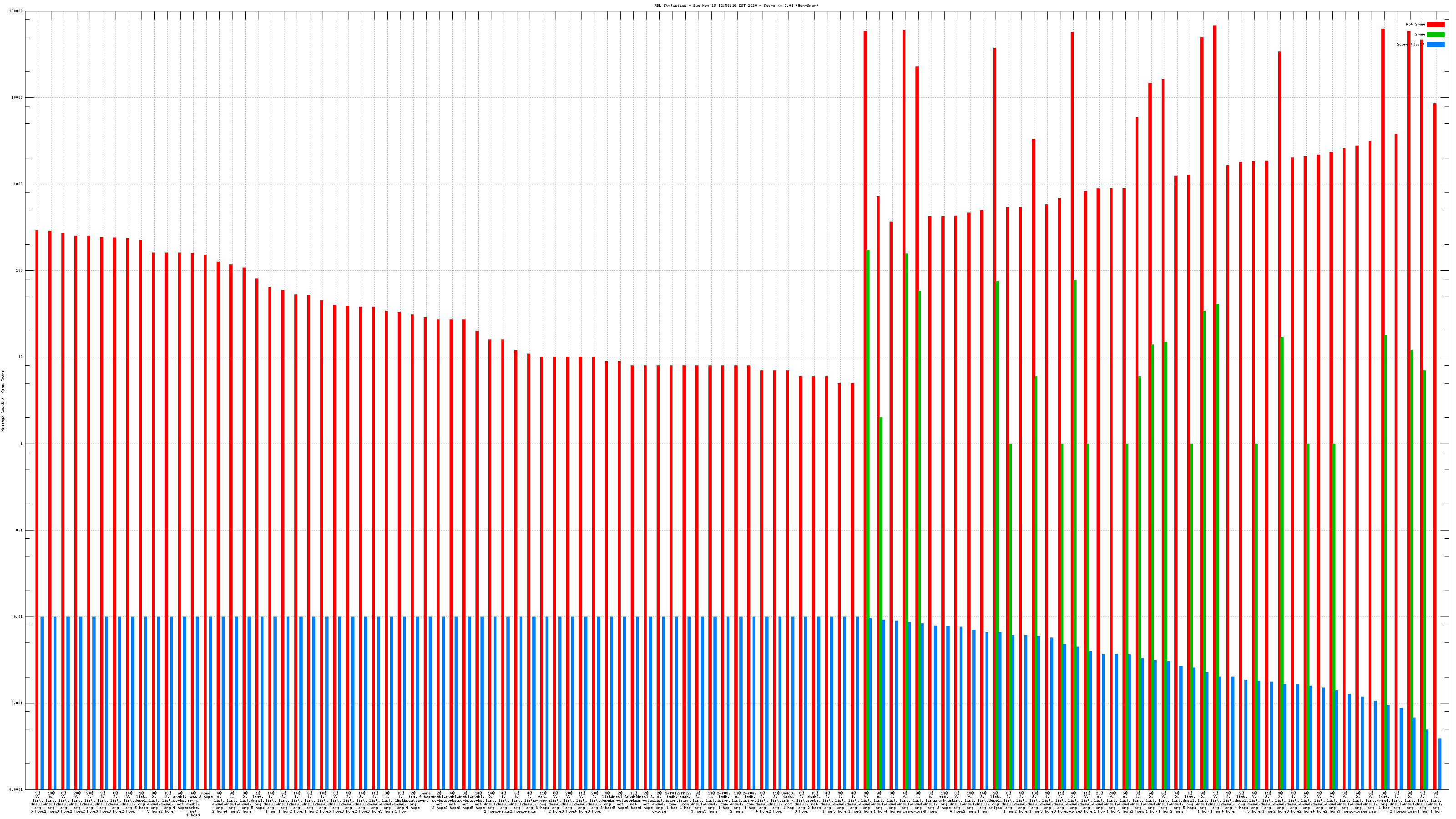The width and height of the screenshot is (1456, 819).
Task: Select the 'Score (0..1)' legend label
Action: tap(1410, 45)
